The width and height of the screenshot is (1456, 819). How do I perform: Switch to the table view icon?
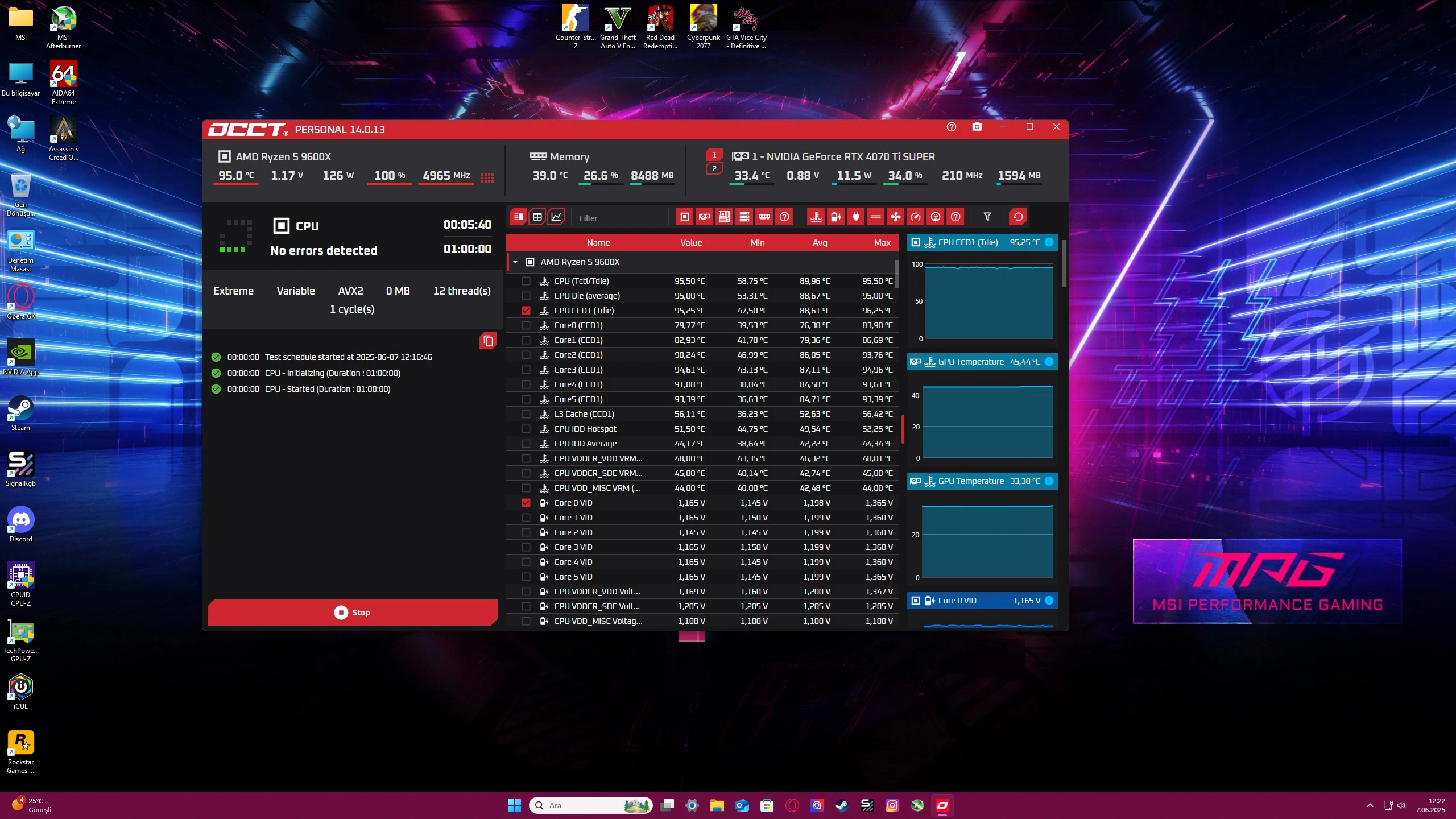537,217
